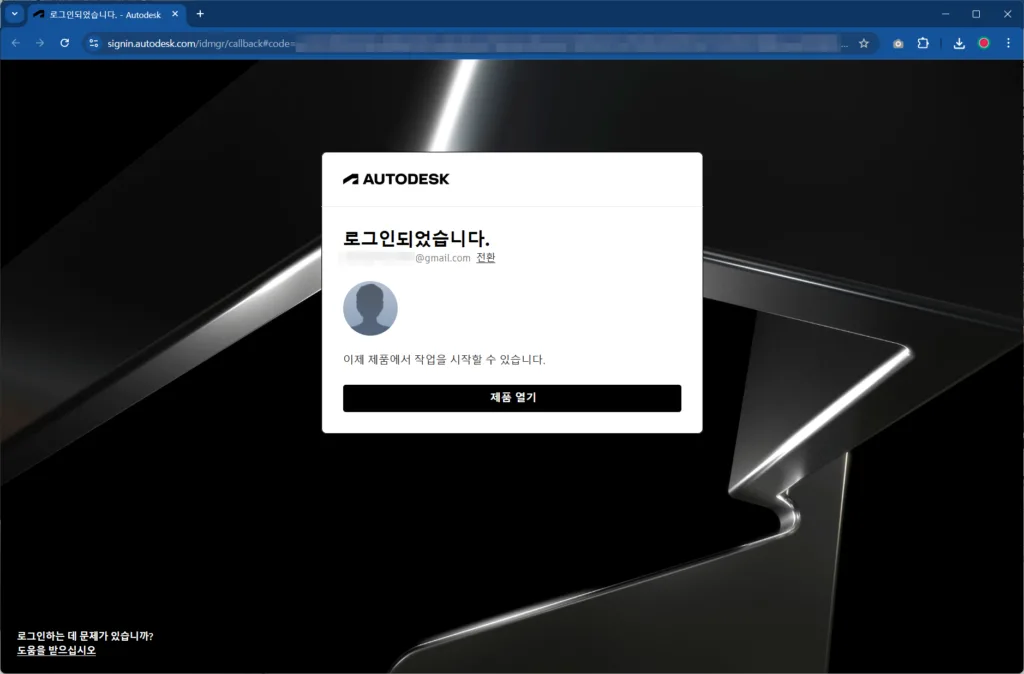1024x674 pixels.
Task: Click the 전환 switch account link
Action: click(485, 257)
